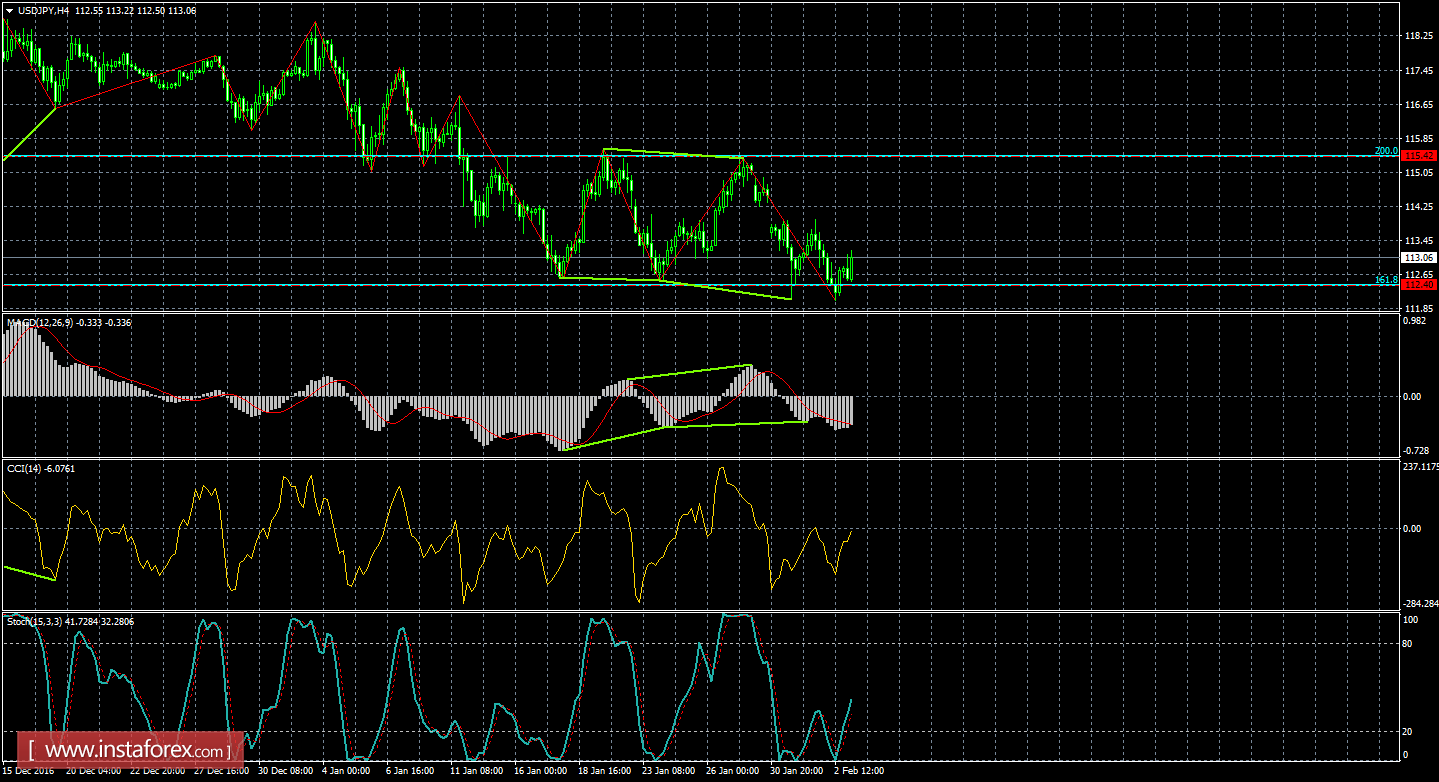The image size is (1439, 782).
Task: Click the current price tag 113.06 on the axis
Action: pos(1418,257)
